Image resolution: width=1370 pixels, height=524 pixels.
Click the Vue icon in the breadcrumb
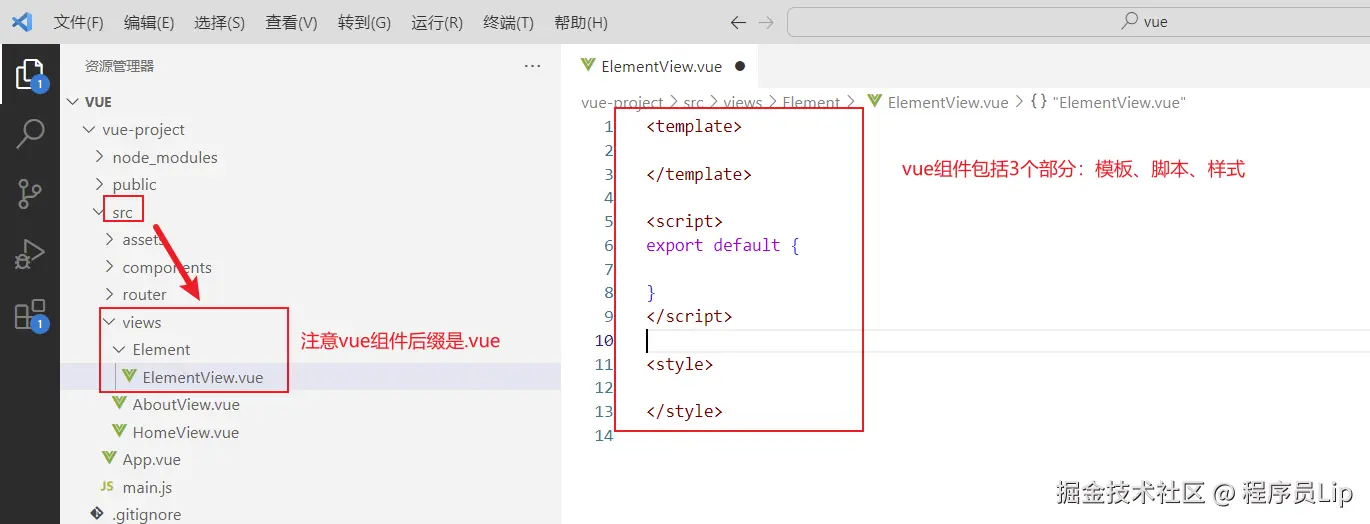point(875,102)
